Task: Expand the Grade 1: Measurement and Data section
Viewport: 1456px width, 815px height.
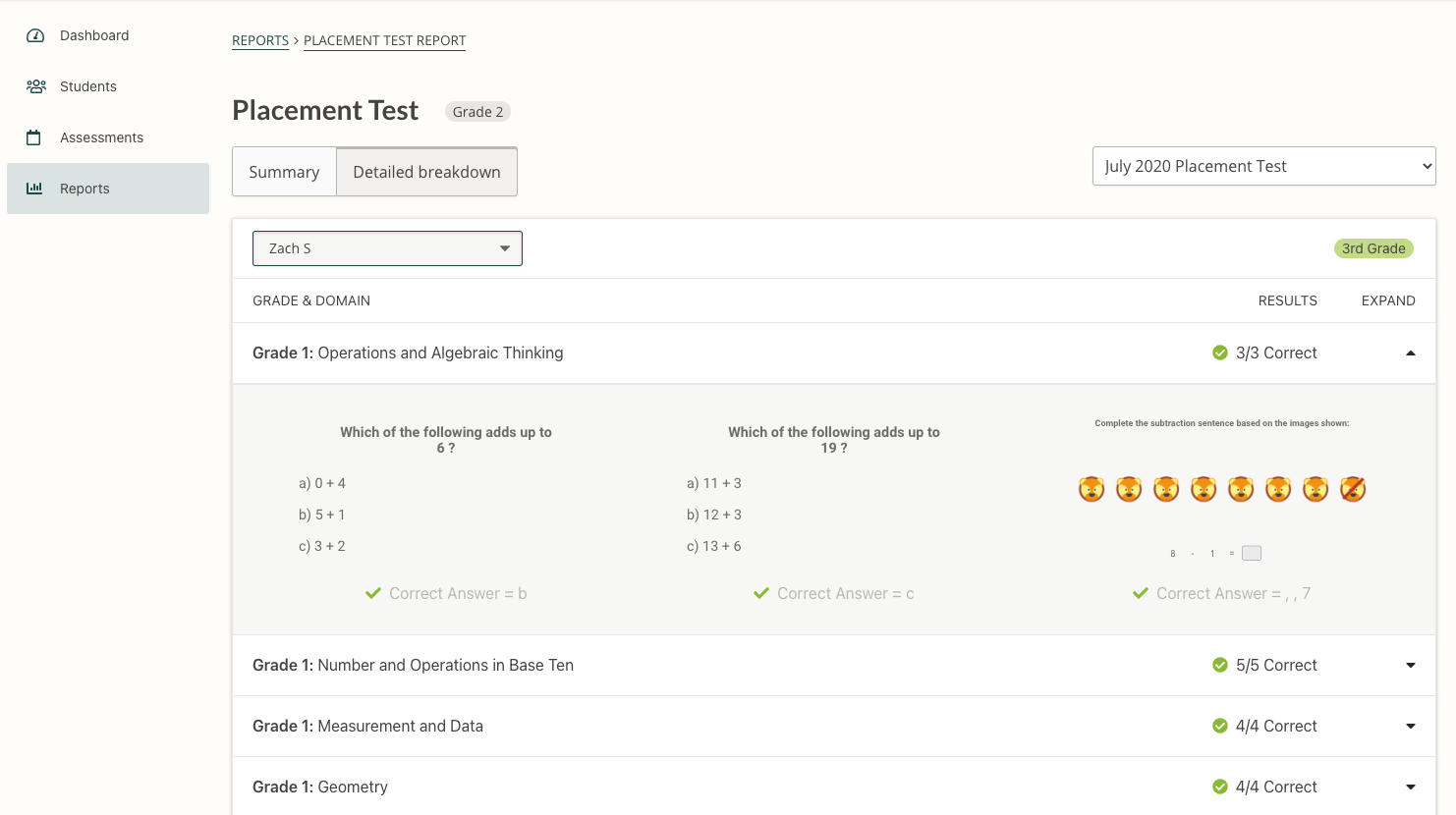Action: (x=1411, y=726)
